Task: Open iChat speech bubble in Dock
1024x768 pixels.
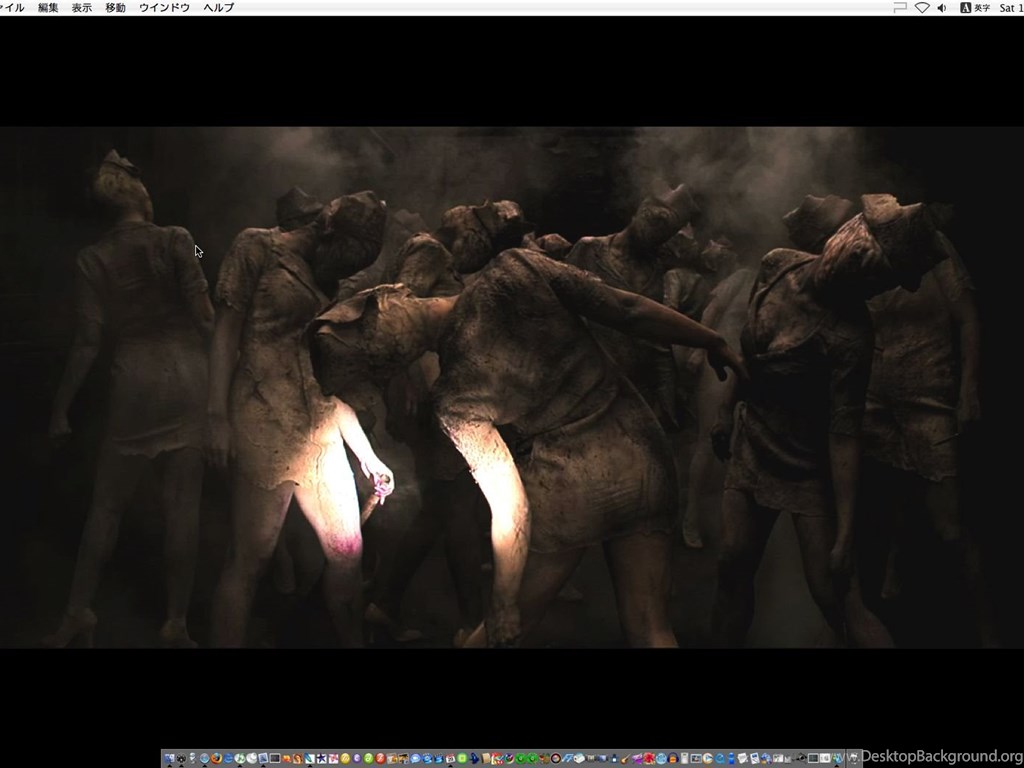Action: point(415,758)
